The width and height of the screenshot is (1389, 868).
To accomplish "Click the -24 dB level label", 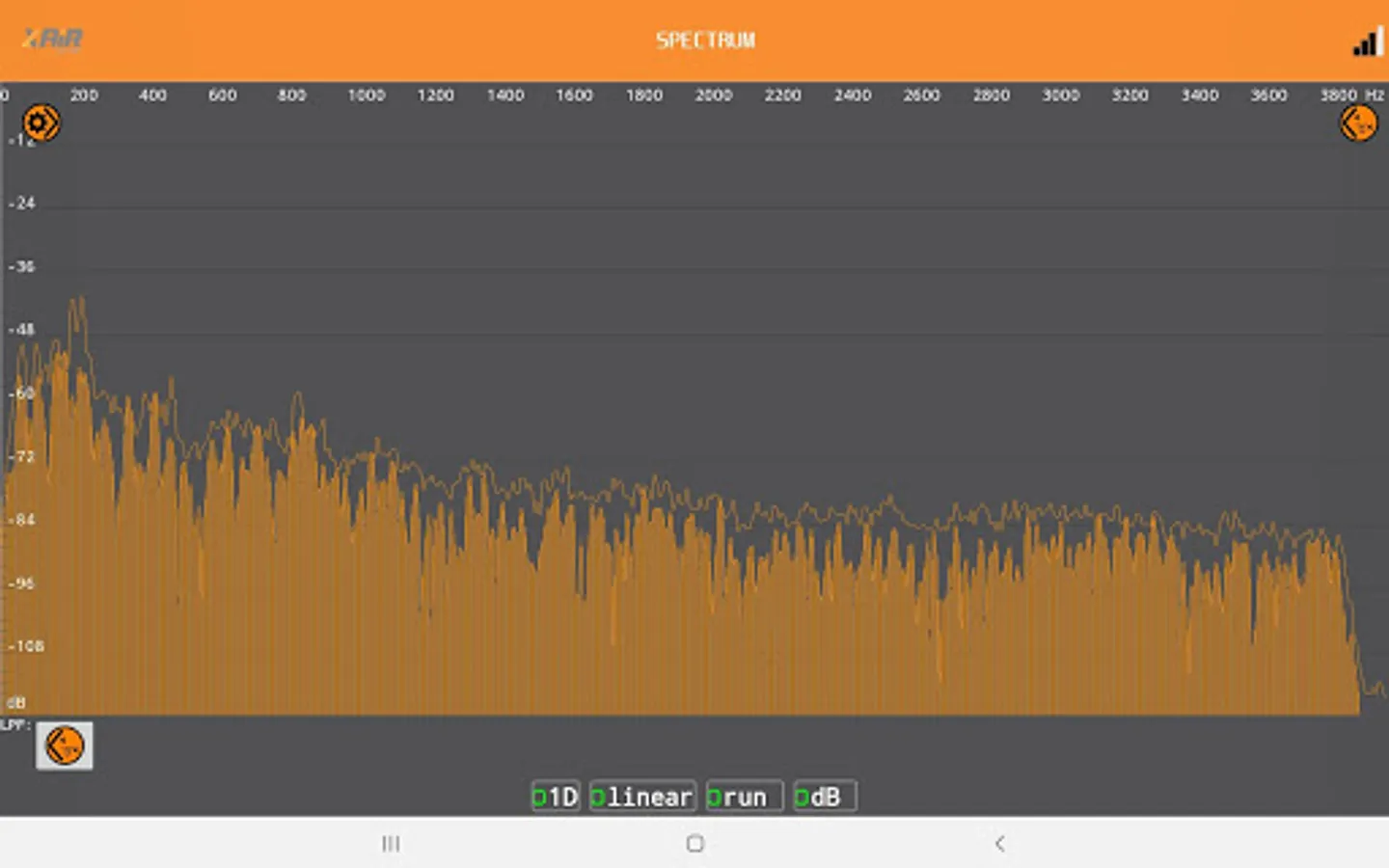I will pos(22,203).
